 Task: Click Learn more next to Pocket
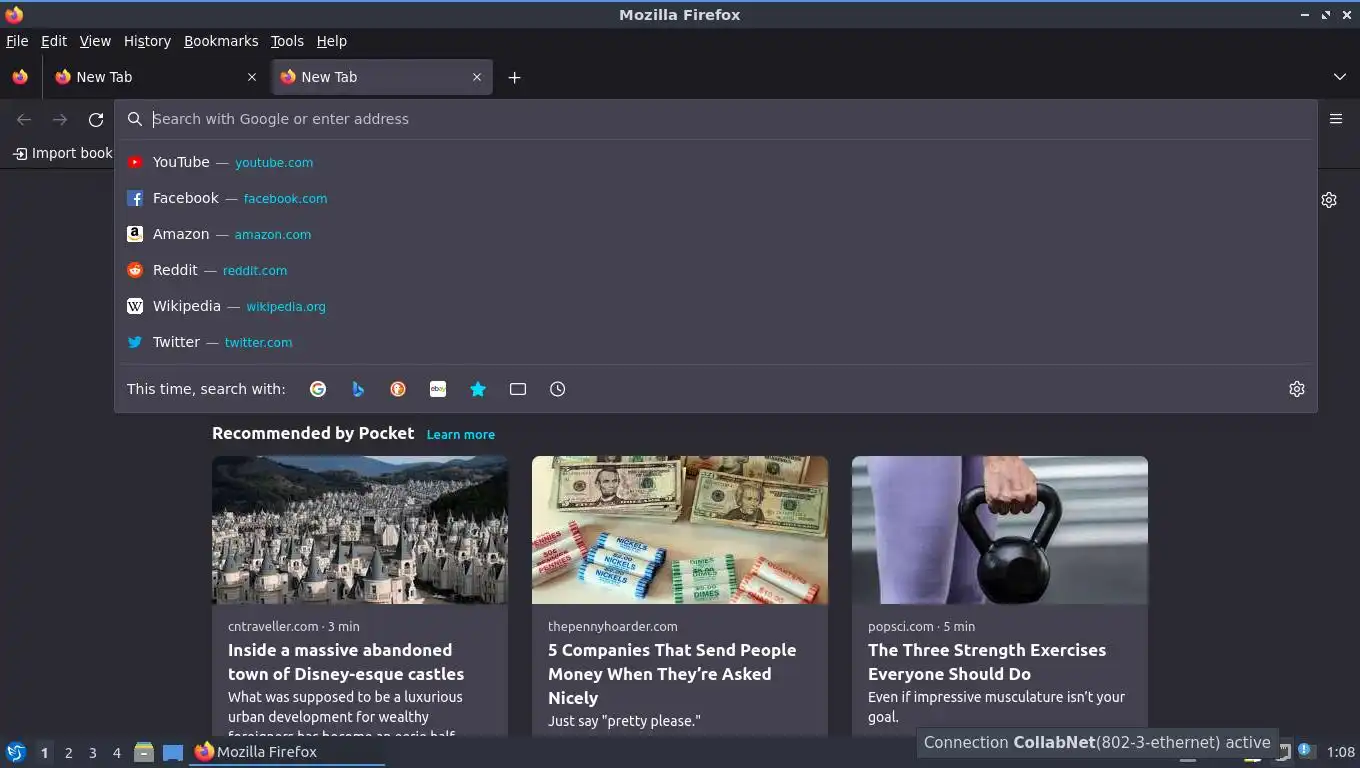point(460,434)
